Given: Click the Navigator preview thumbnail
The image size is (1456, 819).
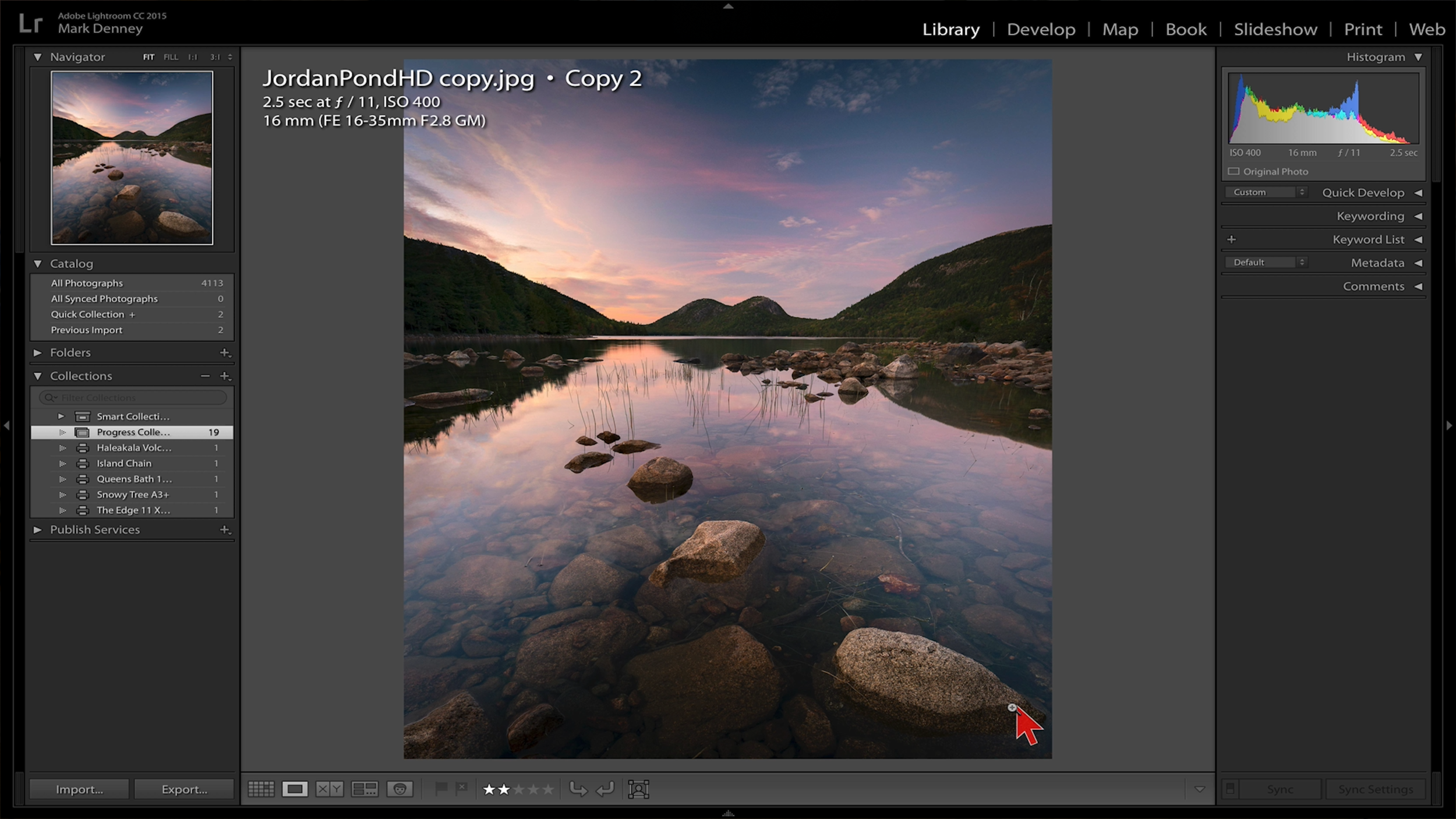Looking at the screenshot, I should click(132, 158).
